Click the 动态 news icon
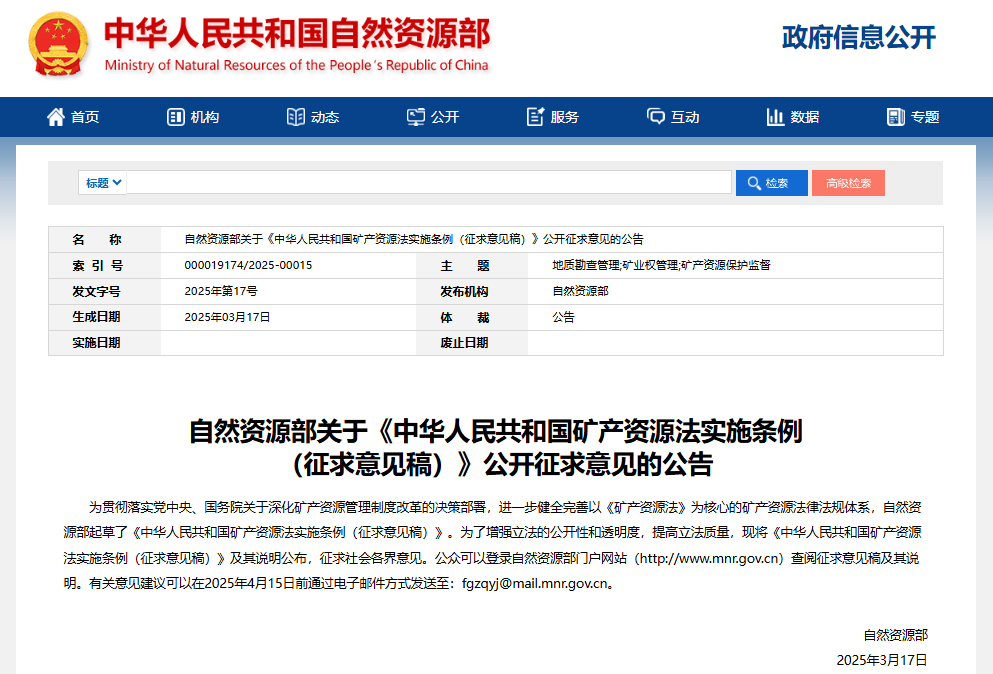 [x=293, y=116]
